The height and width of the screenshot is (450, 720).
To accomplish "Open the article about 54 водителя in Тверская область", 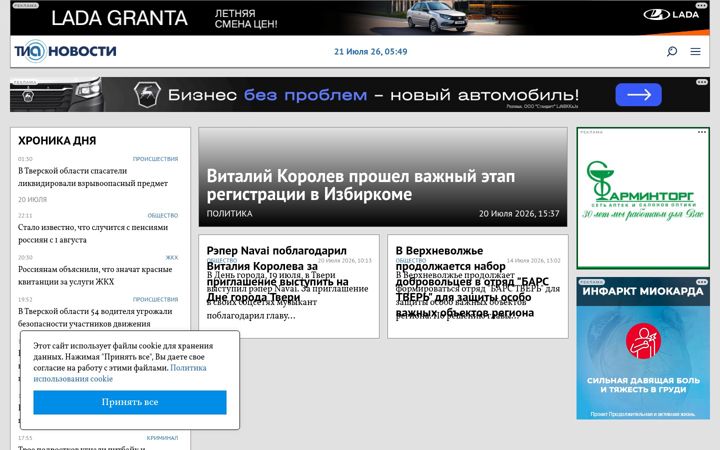I will 95,317.
